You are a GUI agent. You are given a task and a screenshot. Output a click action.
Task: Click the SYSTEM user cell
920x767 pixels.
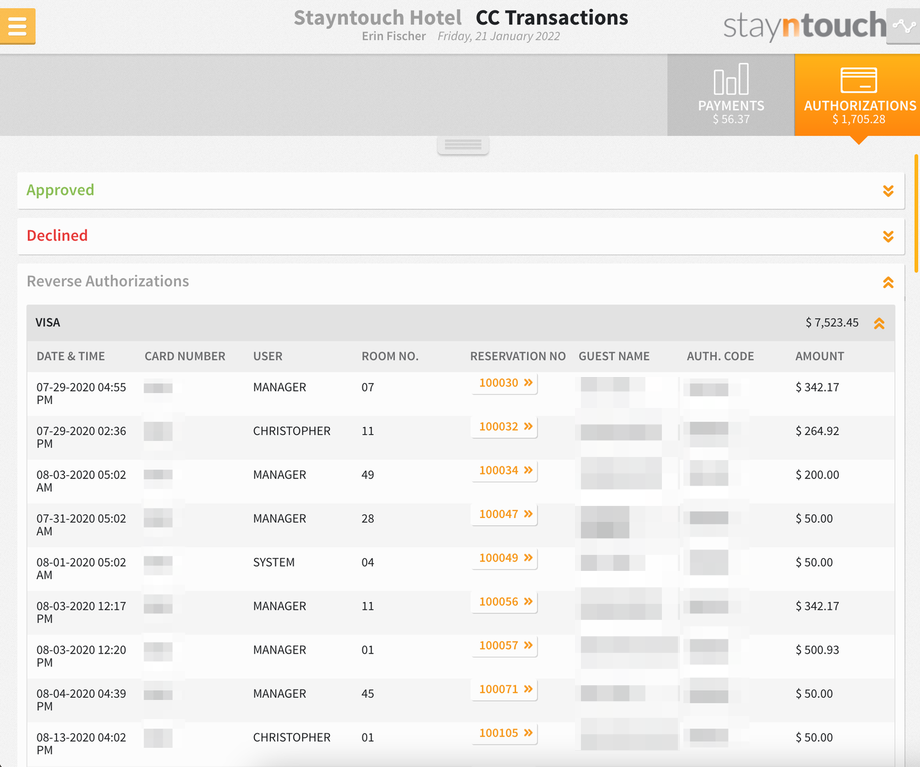(273, 563)
